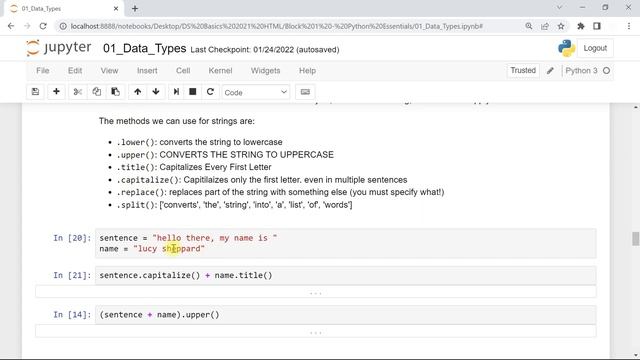Viewport: 640px width, 360px height.
Task: Click the In [20] prompt label
Action: click(x=72, y=238)
